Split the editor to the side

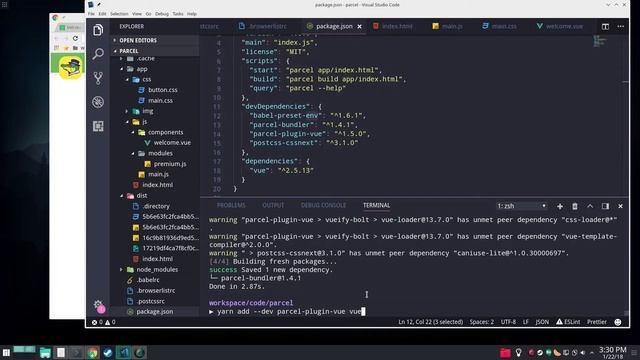coord(605,26)
